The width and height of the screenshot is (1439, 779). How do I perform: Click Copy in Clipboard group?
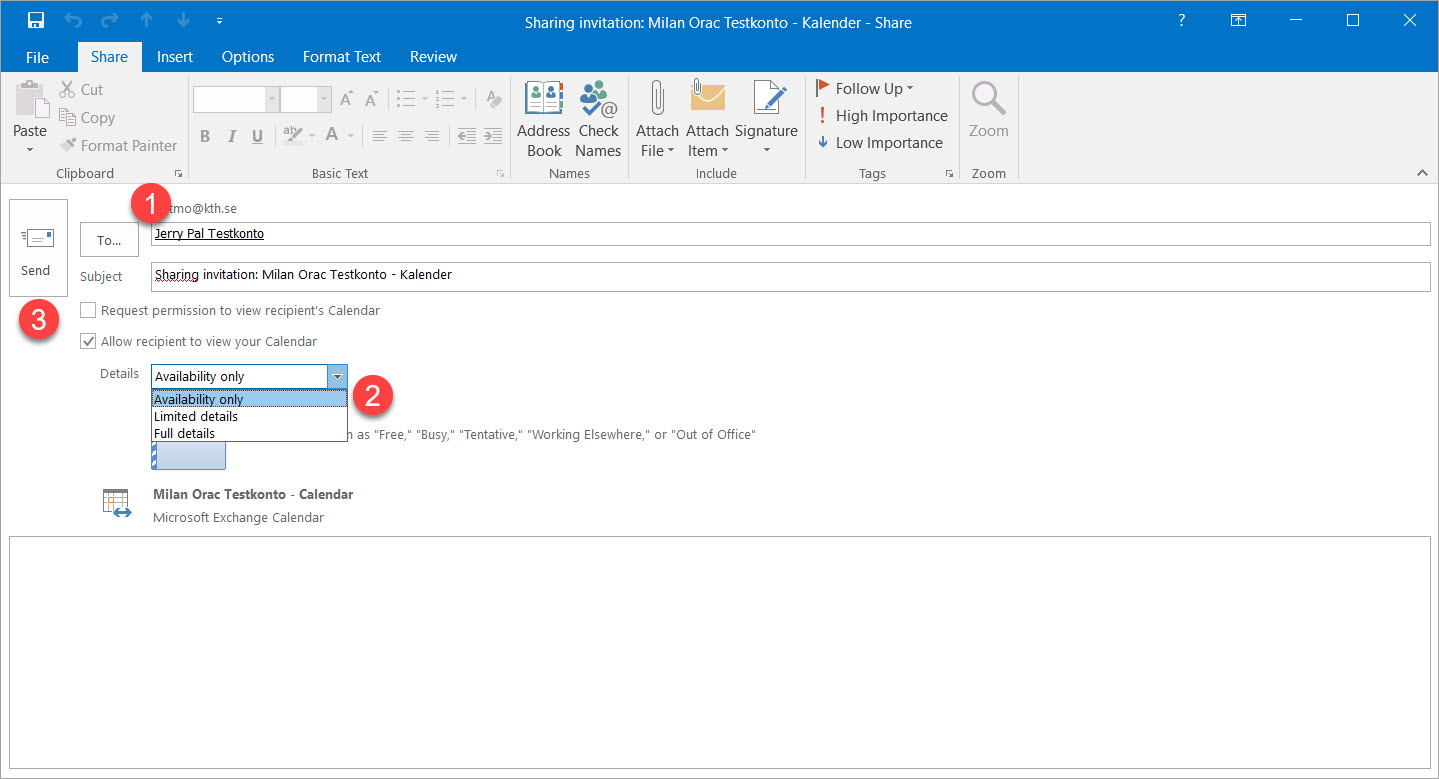(87, 118)
